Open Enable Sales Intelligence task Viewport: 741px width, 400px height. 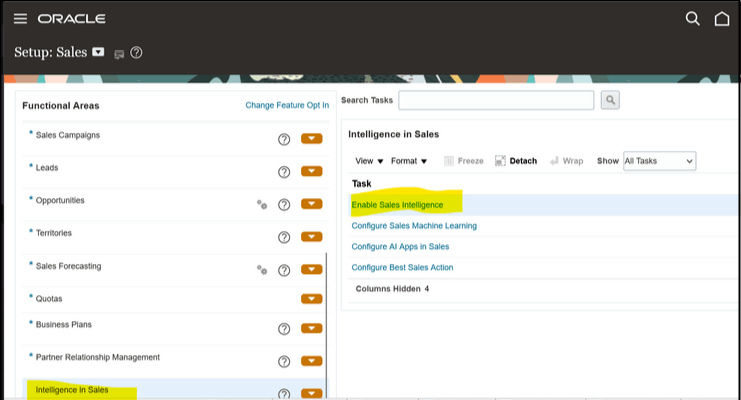coord(397,205)
